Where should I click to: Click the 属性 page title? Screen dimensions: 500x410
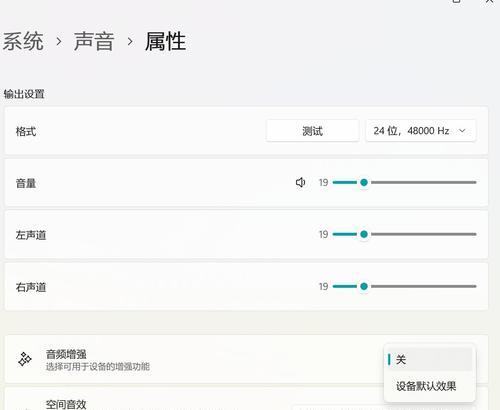tap(165, 41)
